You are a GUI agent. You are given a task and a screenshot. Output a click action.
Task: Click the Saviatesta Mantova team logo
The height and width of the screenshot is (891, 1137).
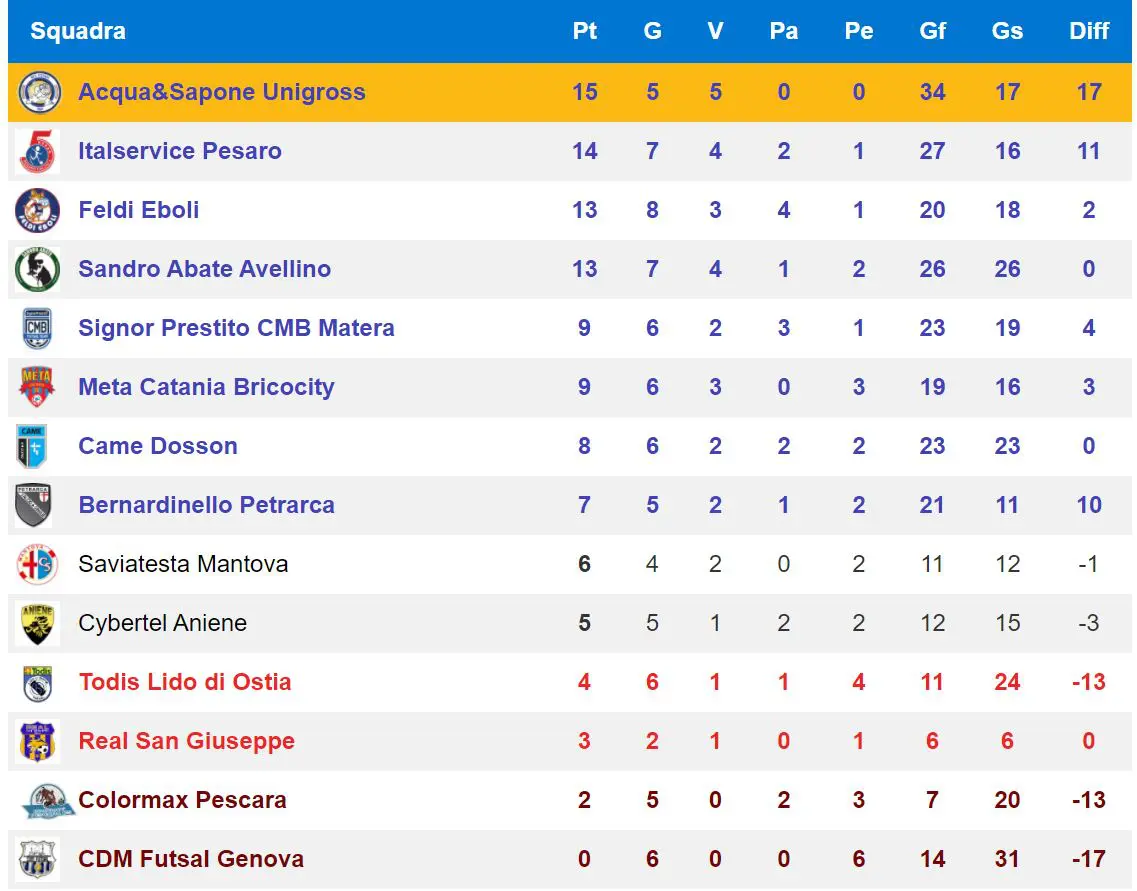pyautogui.click(x=39, y=565)
